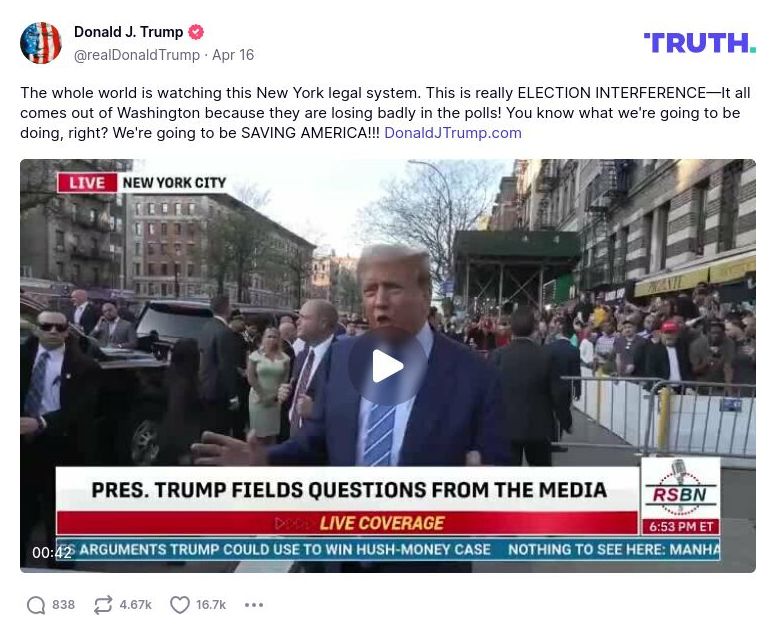Viewport: 777px width, 635px height.
Task: Click the video headline banner
Action: tap(349, 490)
